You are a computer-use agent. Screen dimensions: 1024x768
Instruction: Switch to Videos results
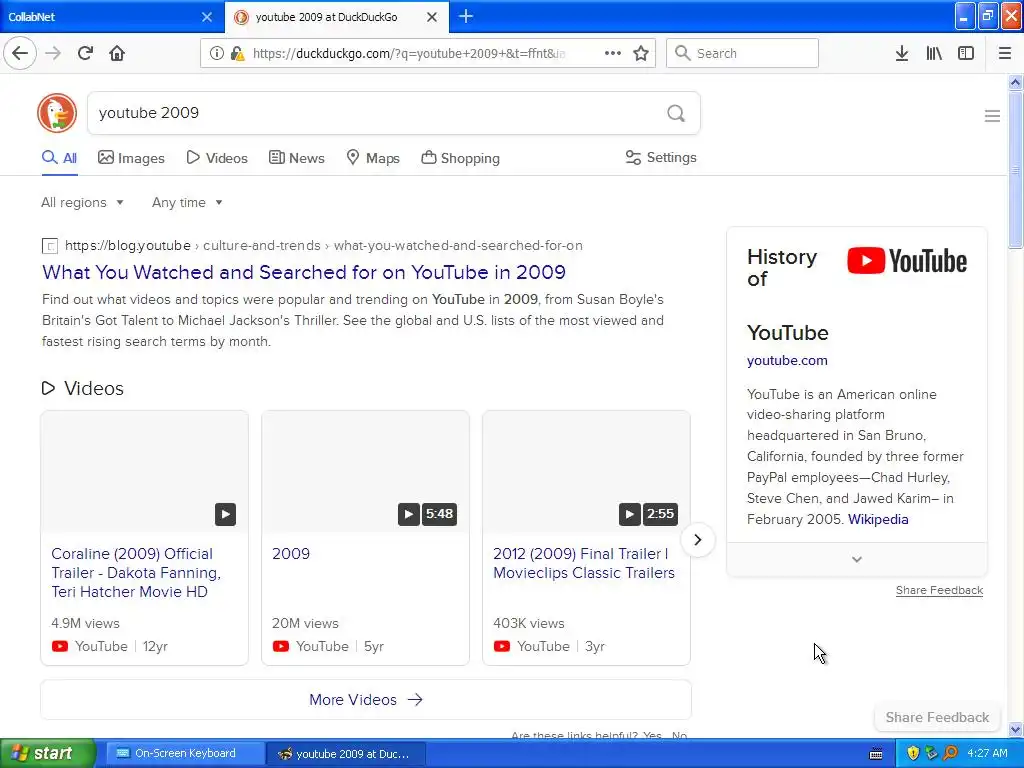pyautogui.click(x=217, y=158)
